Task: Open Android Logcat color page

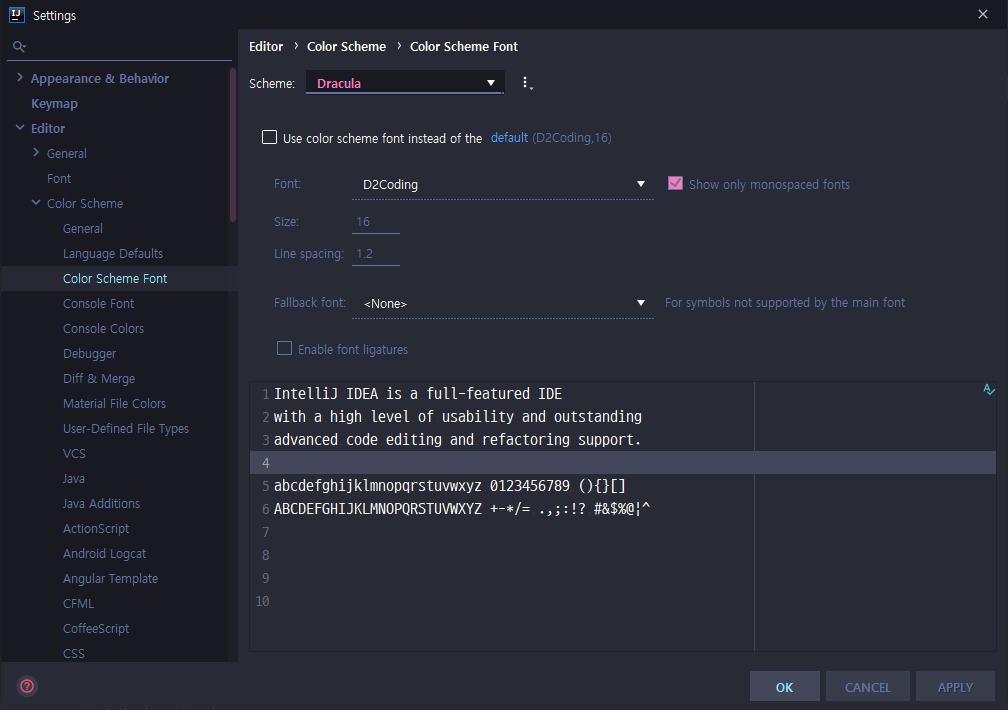Action: pos(104,554)
